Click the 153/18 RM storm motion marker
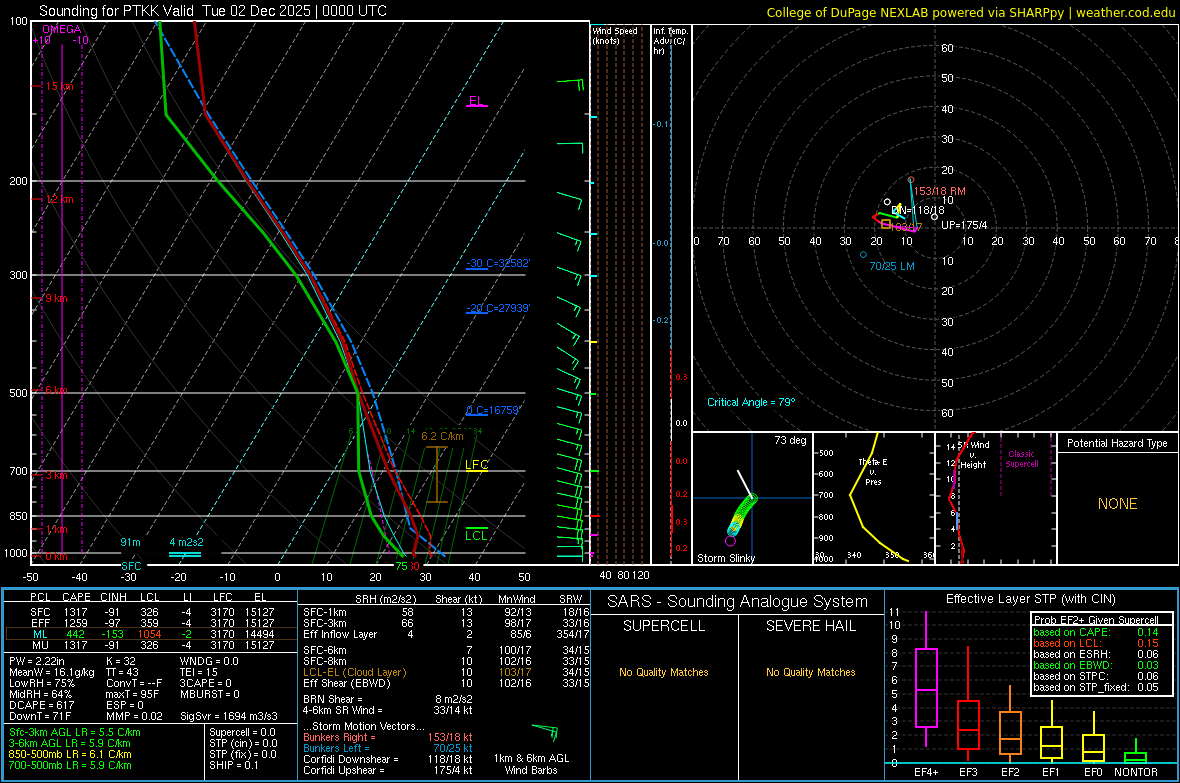 (x=940, y=191)
